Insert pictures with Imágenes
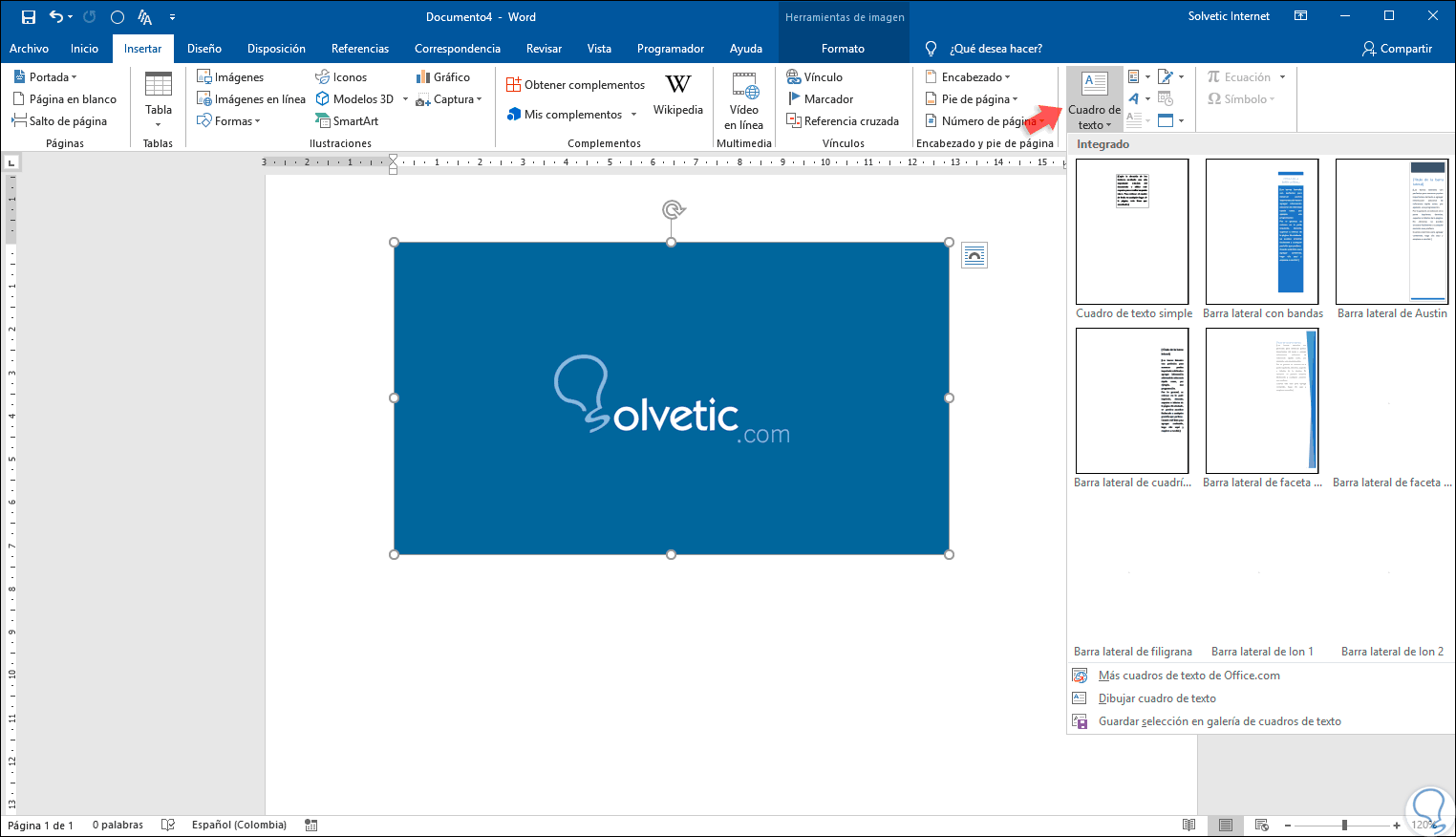The height and width of the screenshot is (837, 1456). pos(230,77)
